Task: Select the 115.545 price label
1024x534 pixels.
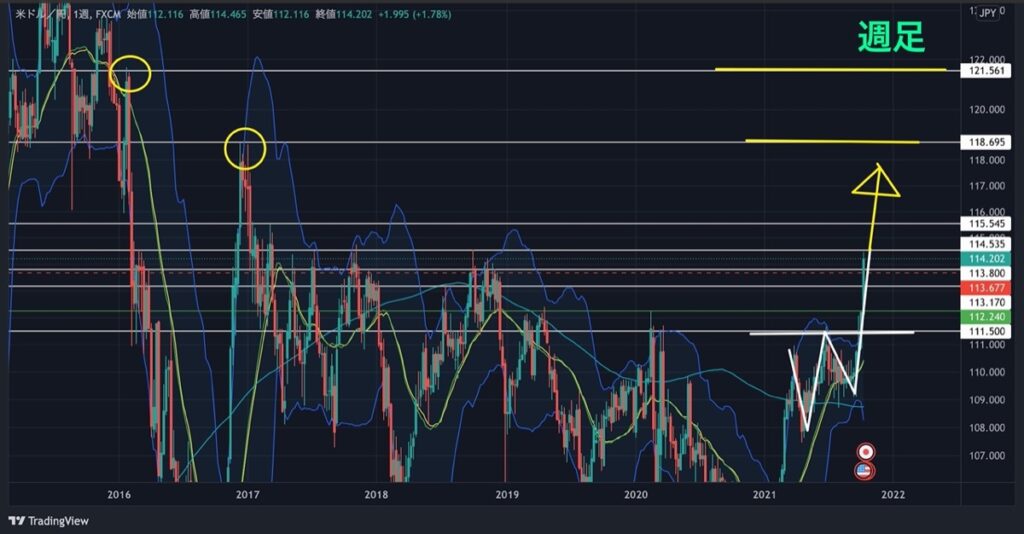Action: coord(986,224)
